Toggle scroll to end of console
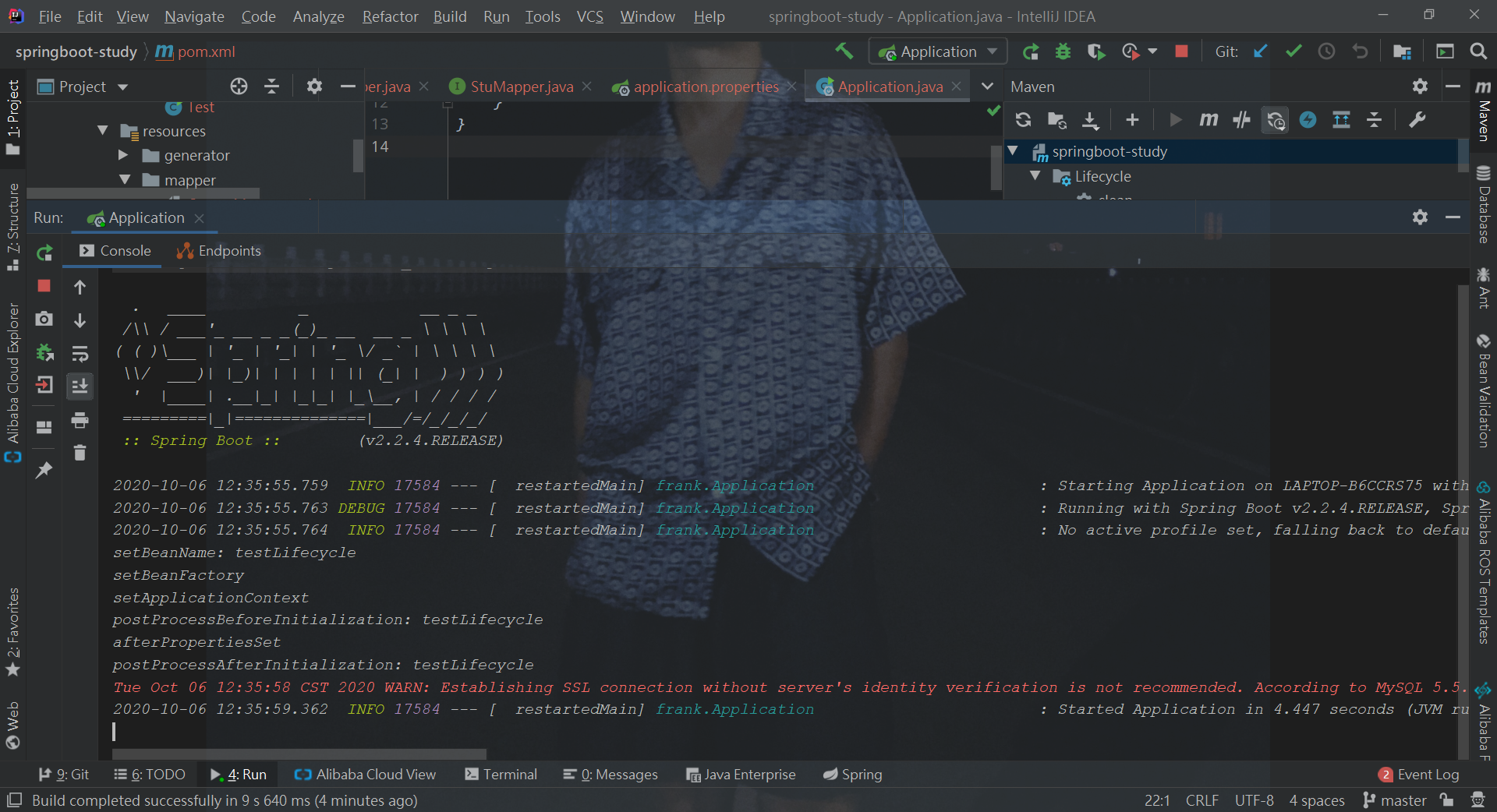This screenshot has width=1497, height=812. click(x=80, y=386)
